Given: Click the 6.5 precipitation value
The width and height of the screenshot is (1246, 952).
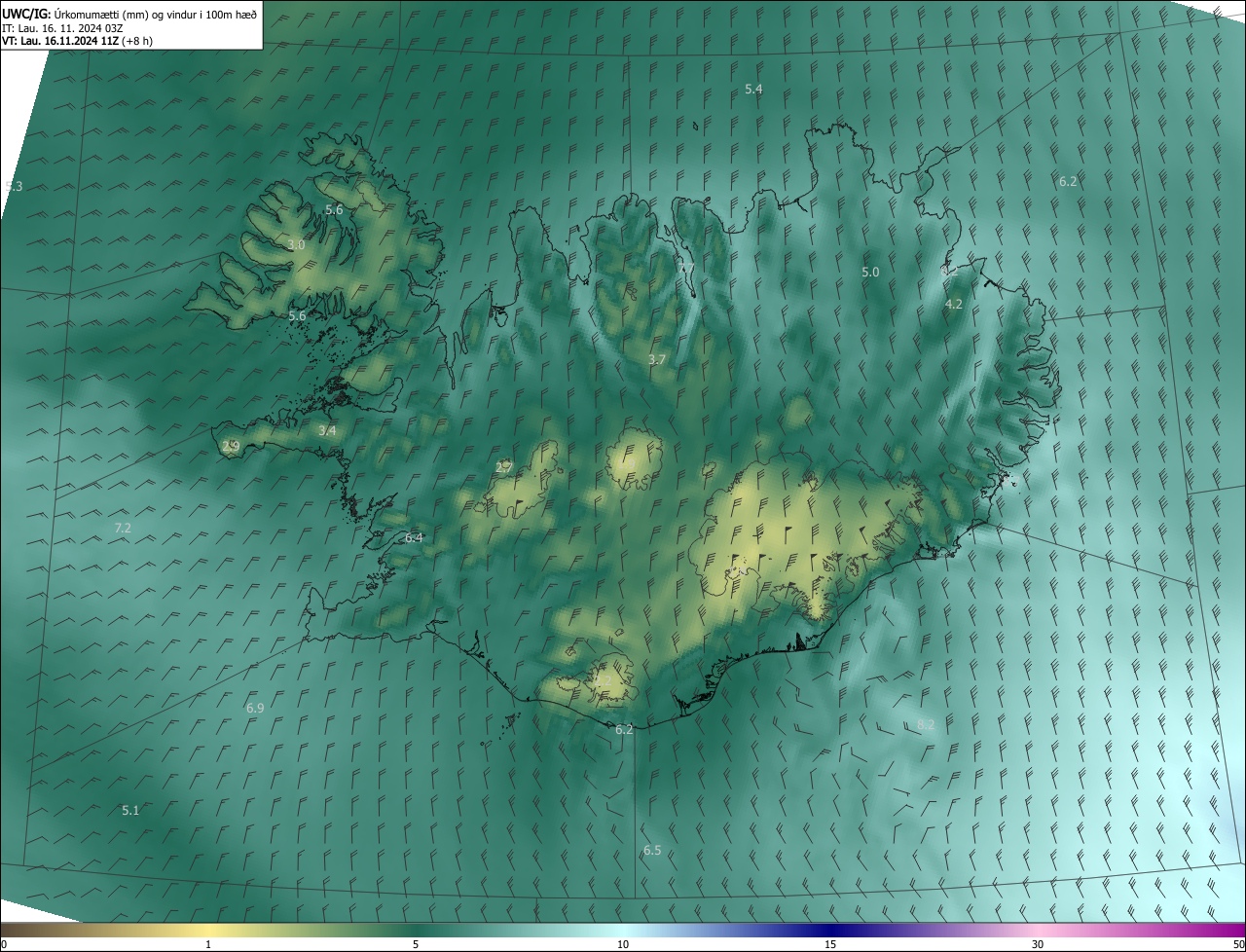Looking at the screenshot, I should click(652, 850).
